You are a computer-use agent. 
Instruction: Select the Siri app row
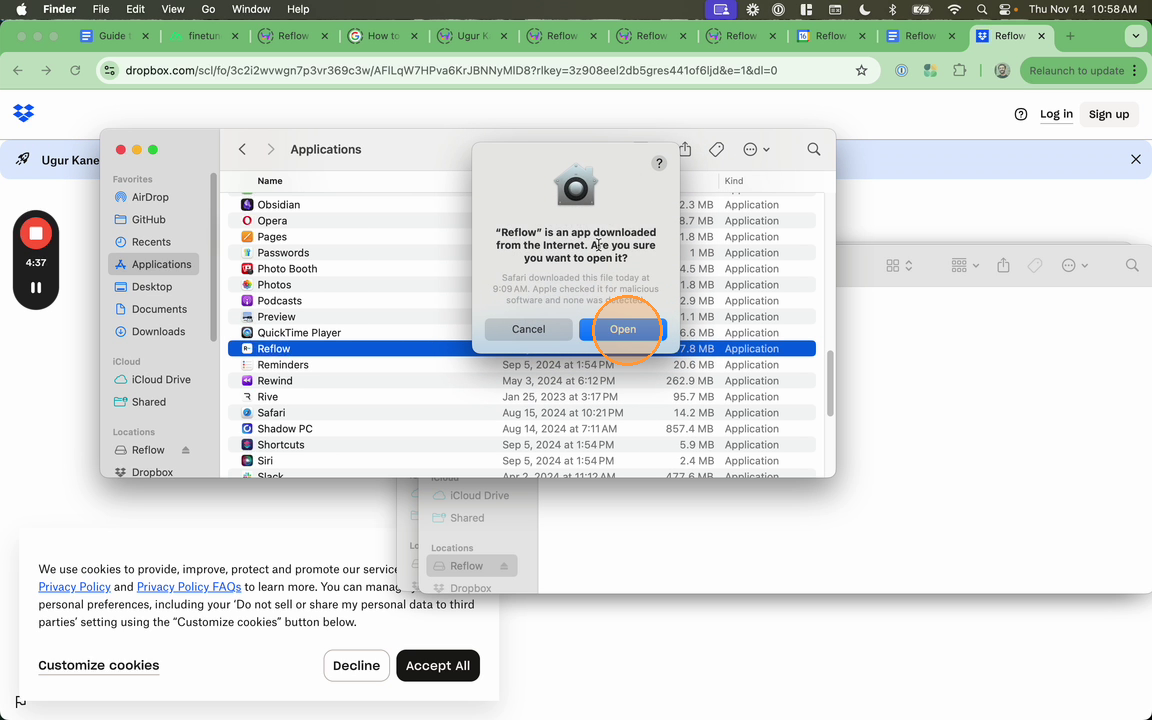pos(522,461)
